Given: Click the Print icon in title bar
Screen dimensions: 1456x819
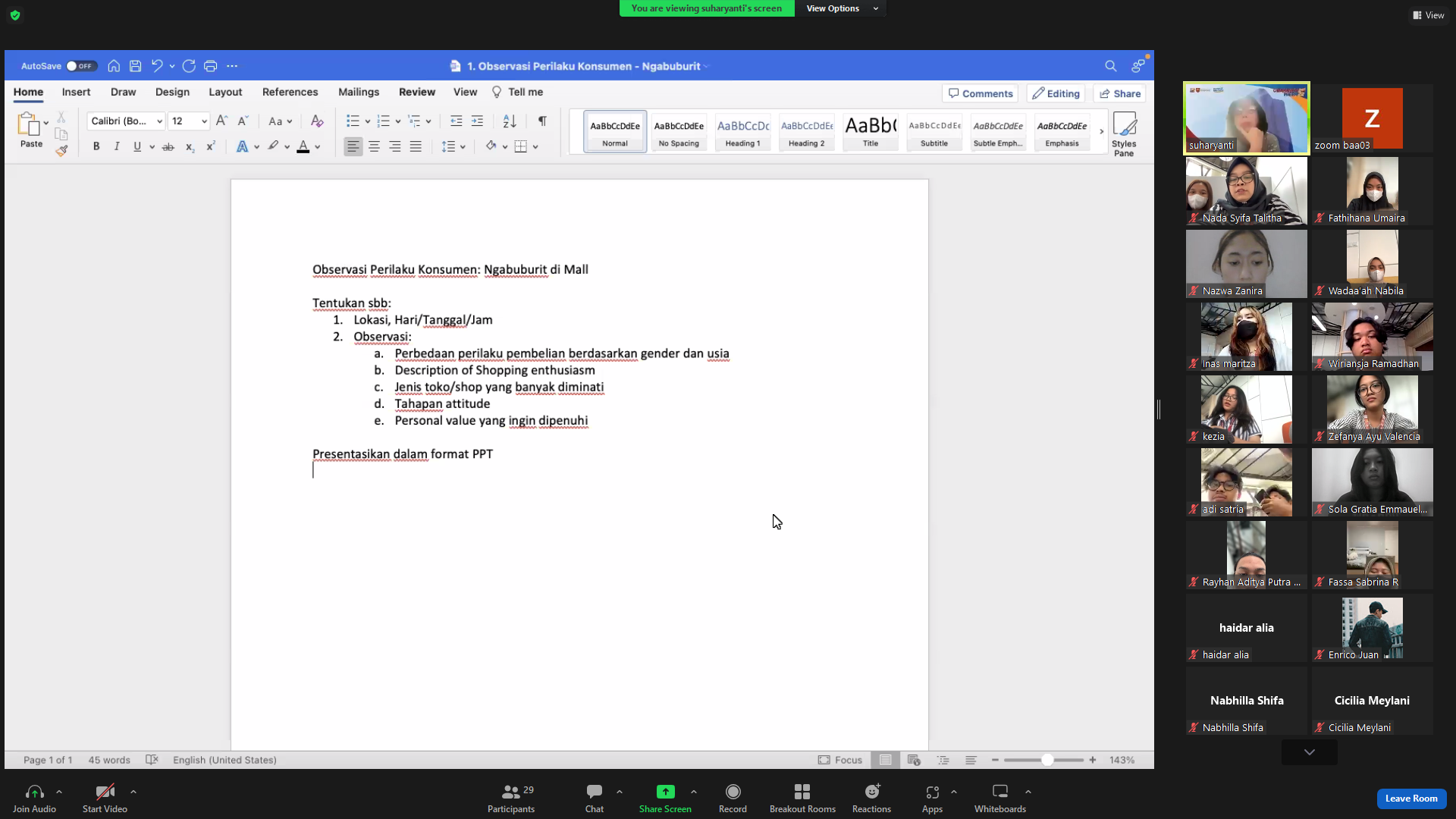Looking at the screenshot, I should tap(210, 66).
